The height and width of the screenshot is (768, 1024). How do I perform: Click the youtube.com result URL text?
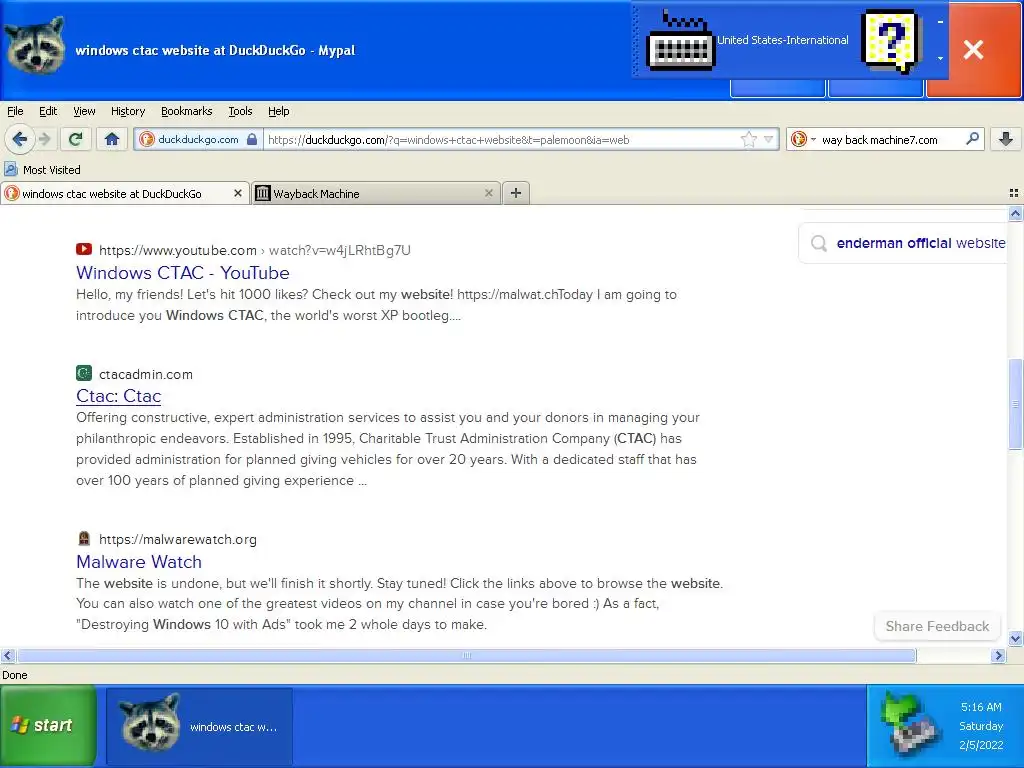(255, 250)
